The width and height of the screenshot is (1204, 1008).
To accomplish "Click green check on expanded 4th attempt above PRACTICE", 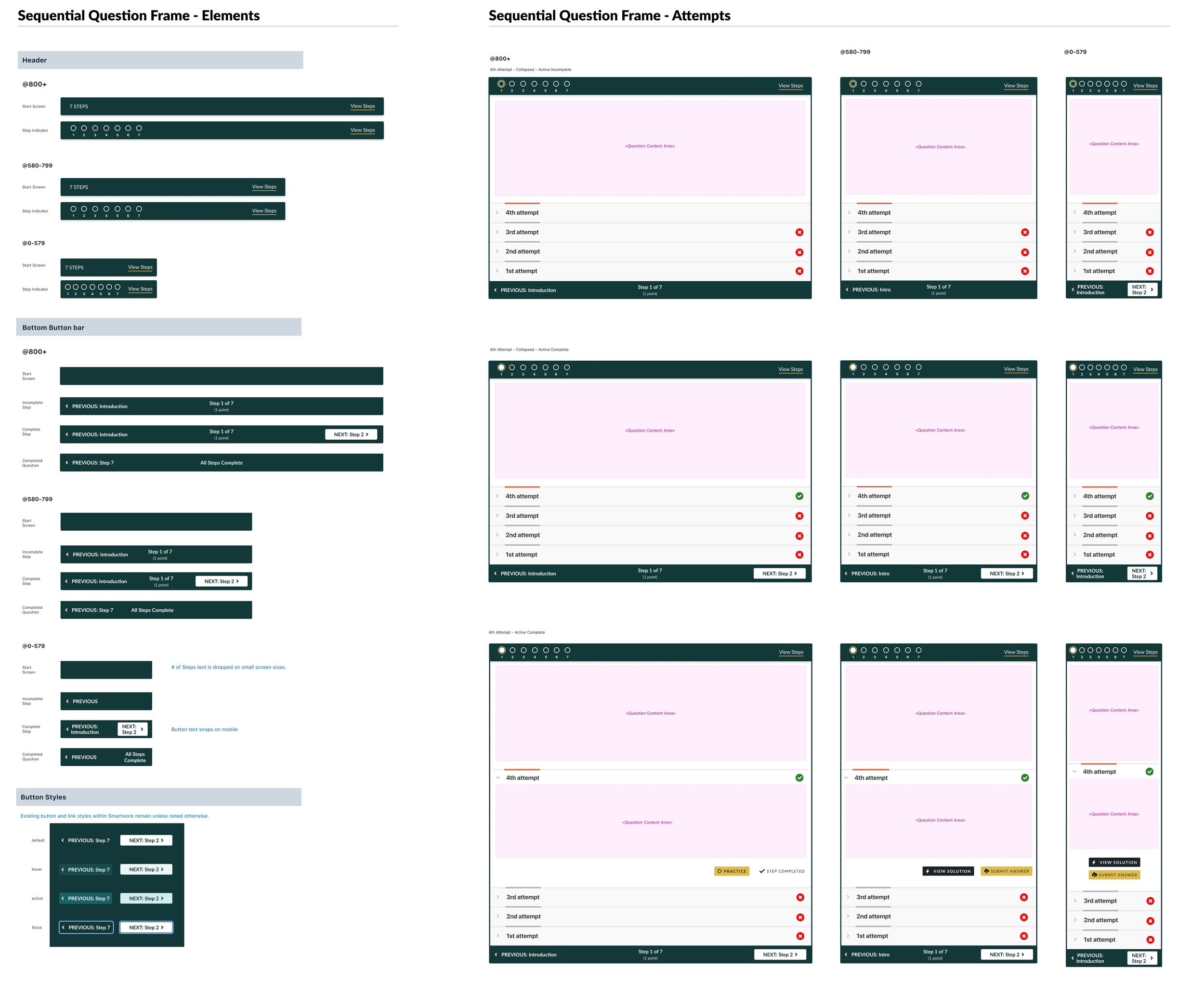I will (x=799, y=777).
